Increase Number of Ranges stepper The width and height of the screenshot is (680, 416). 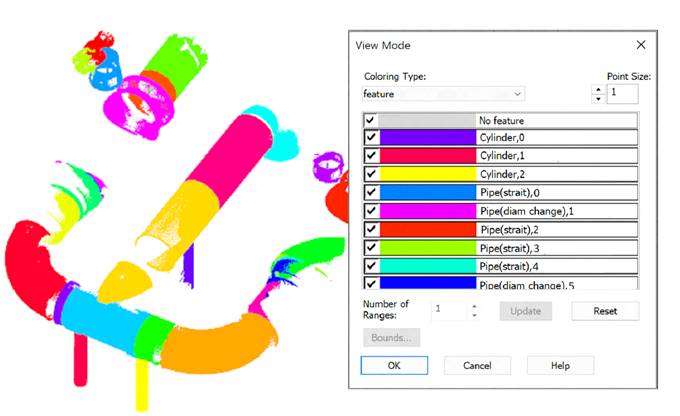pos(474,306)
